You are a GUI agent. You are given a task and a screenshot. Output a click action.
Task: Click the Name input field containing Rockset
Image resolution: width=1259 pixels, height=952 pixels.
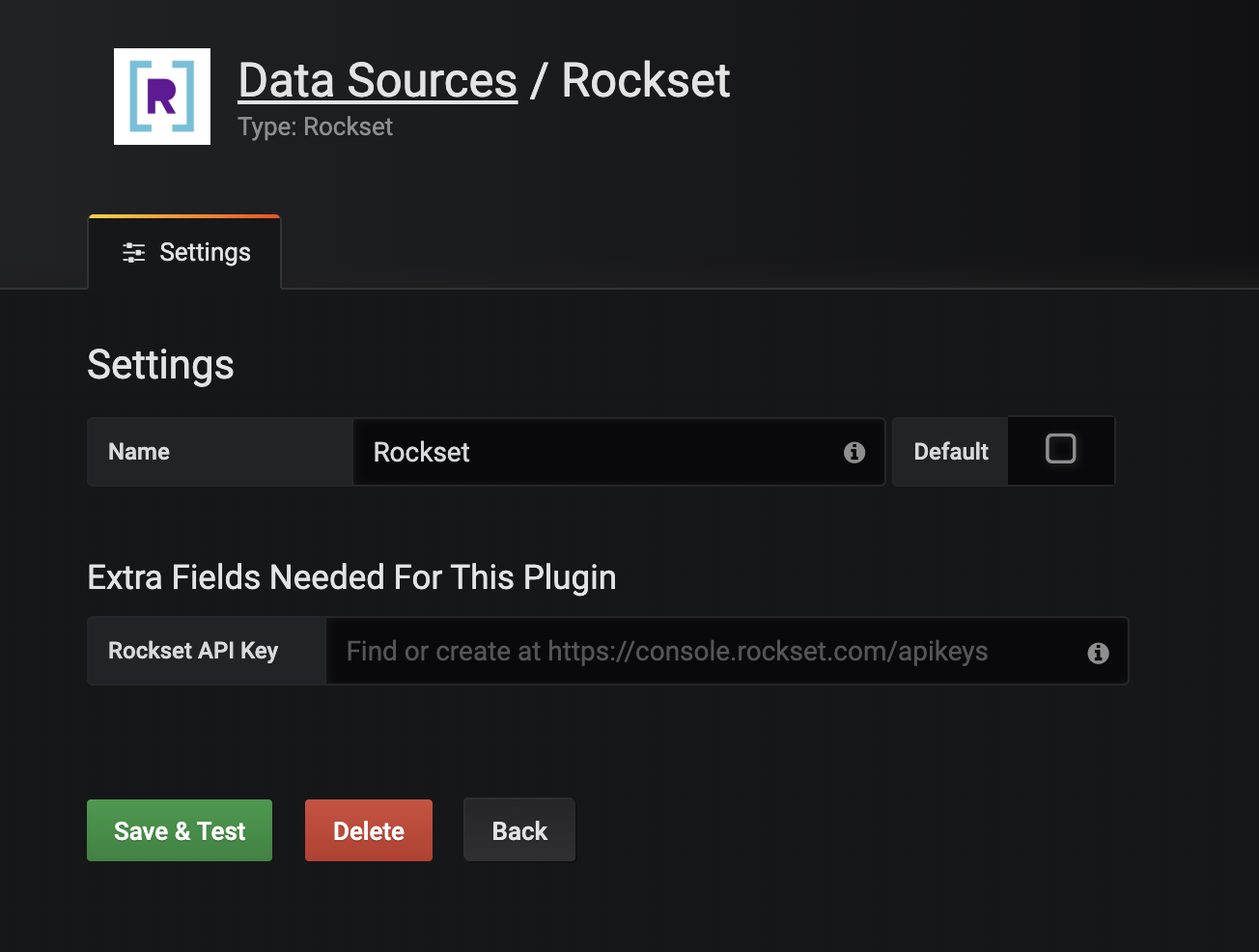(x=619, y=452)
